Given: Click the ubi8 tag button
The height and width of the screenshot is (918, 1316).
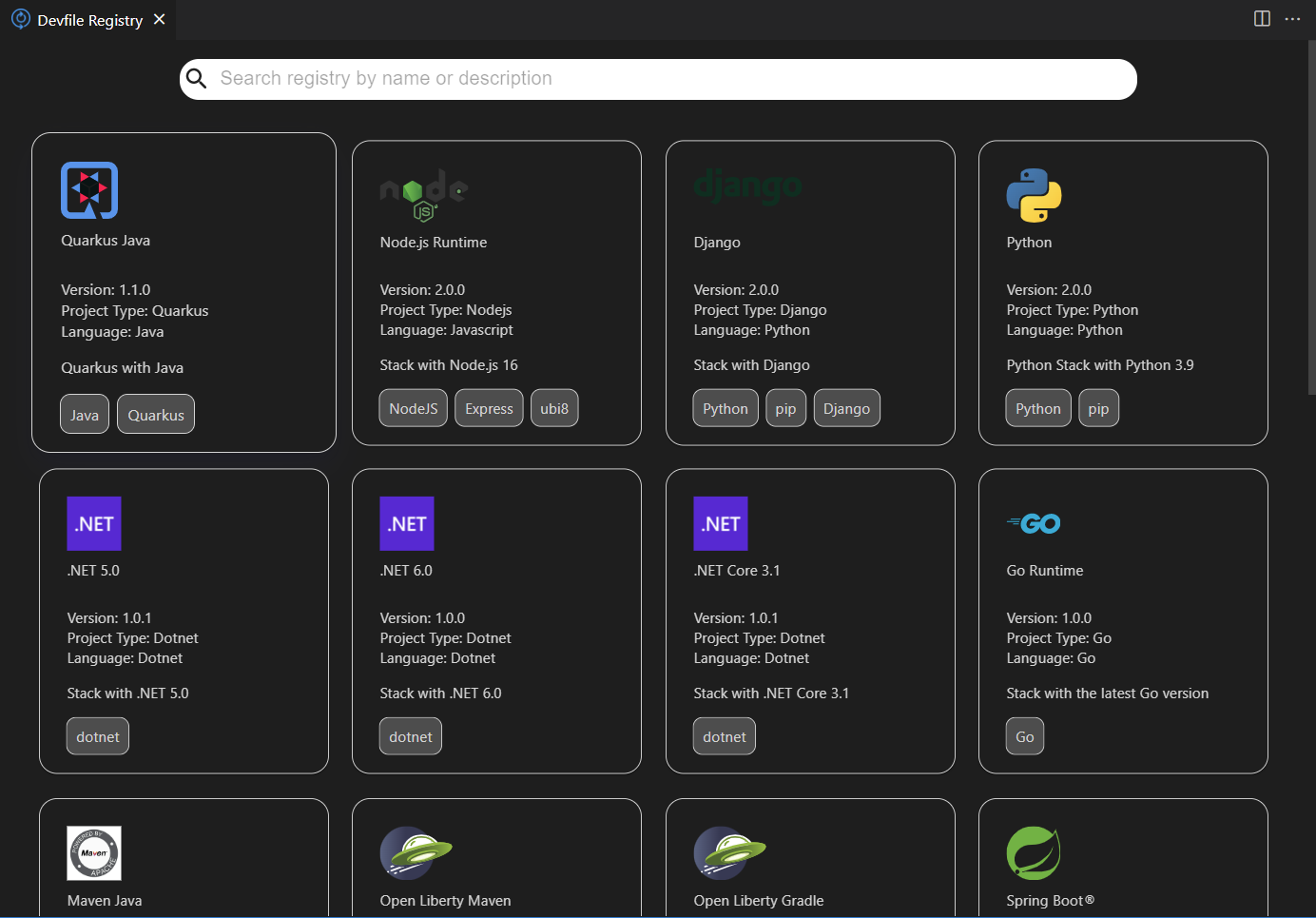Looking at the screenshot, I should pos(554,408).
